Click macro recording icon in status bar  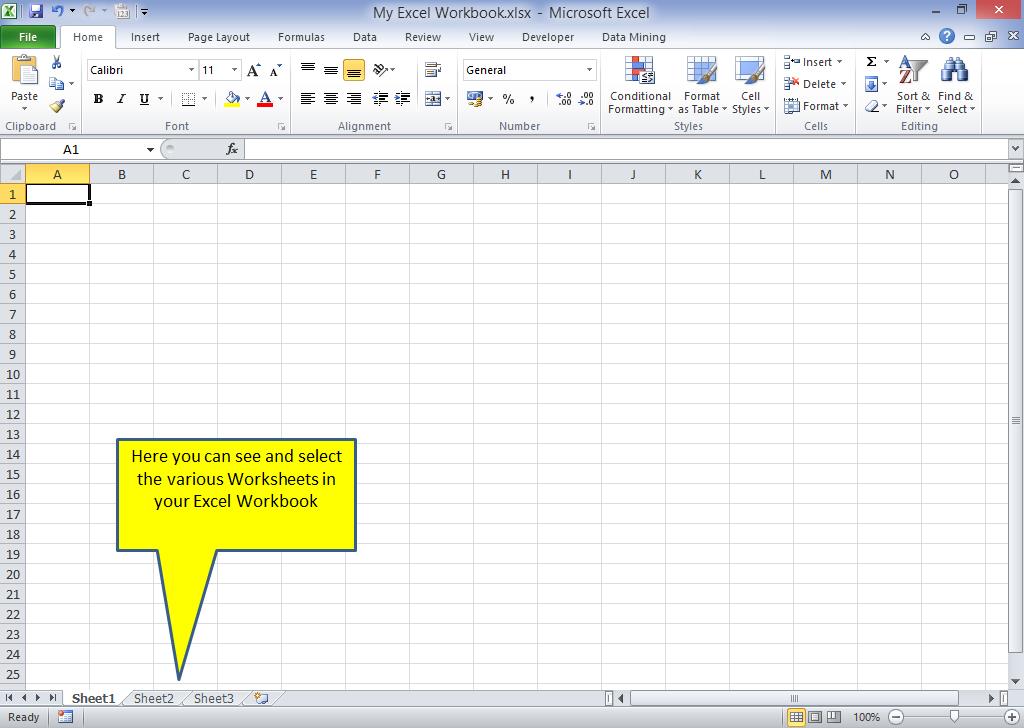tap(65, 716)
